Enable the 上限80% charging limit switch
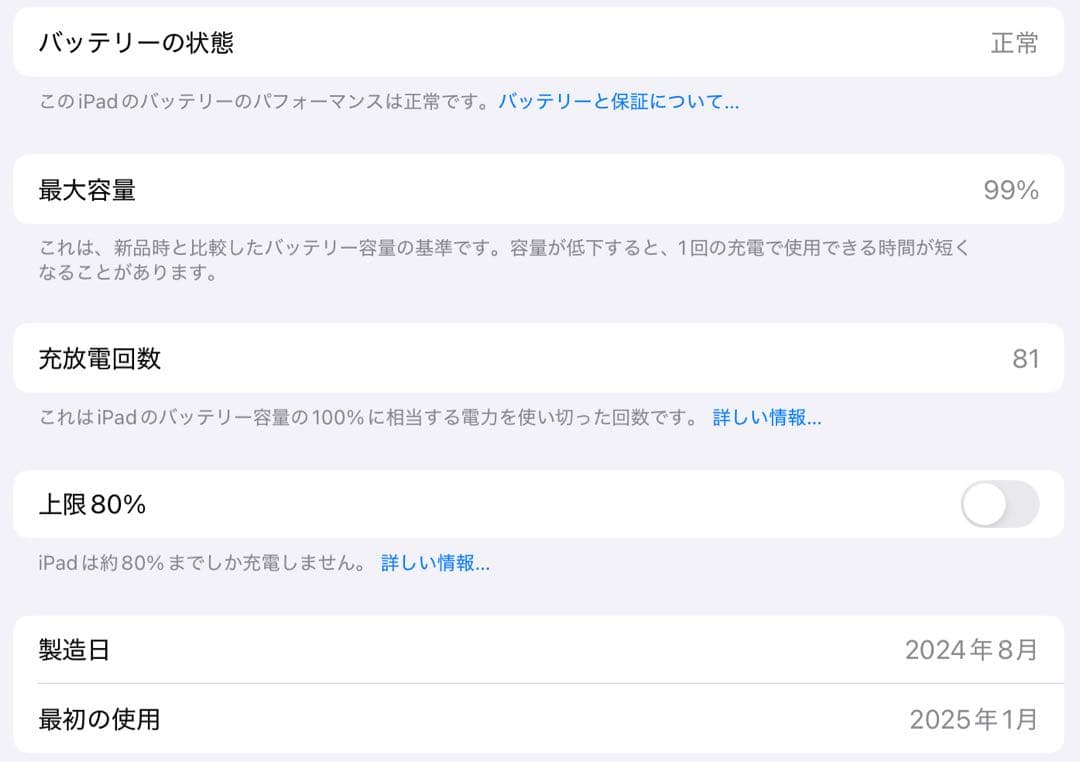 [x=1000, y=504]
